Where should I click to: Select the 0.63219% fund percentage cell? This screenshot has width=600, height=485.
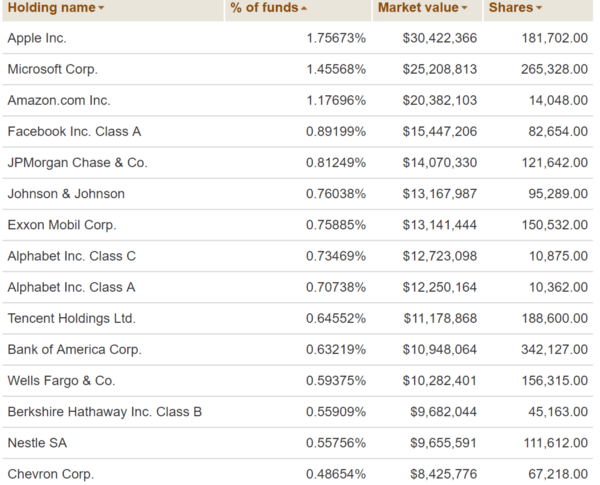(x=336, y=349)
